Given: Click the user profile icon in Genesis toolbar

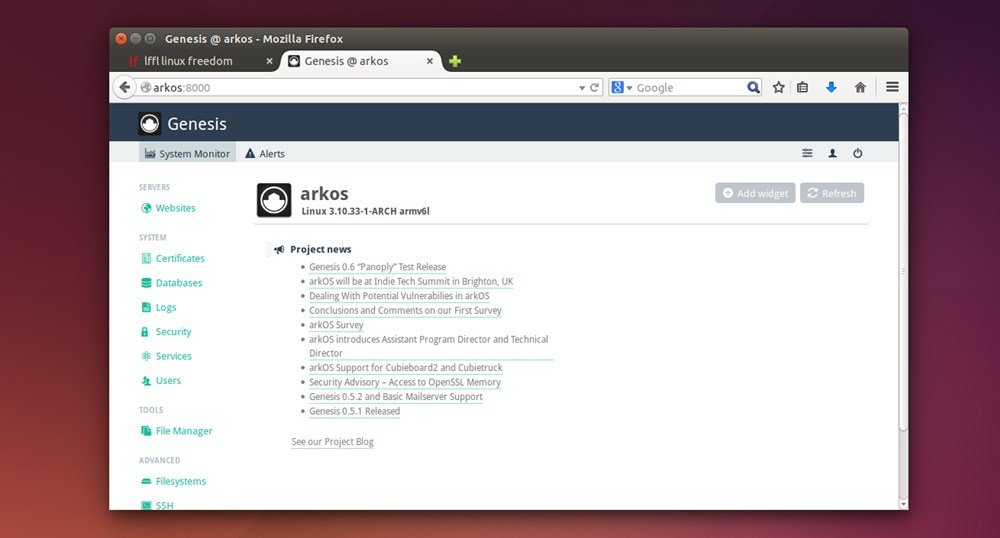Looking at the screenshot, I should [x=832, y=154].
